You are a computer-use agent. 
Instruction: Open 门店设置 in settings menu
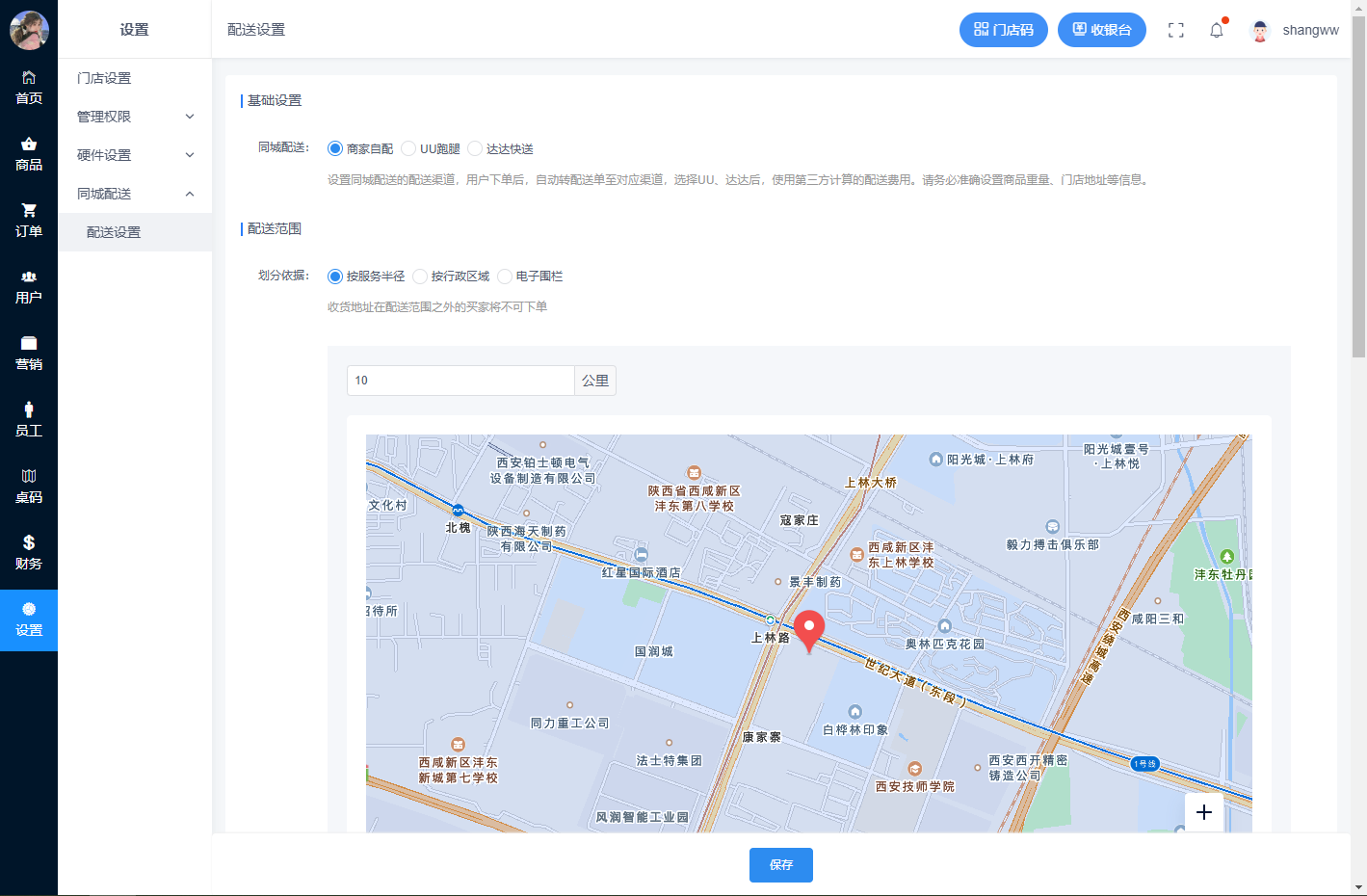(x=104, y=78)
